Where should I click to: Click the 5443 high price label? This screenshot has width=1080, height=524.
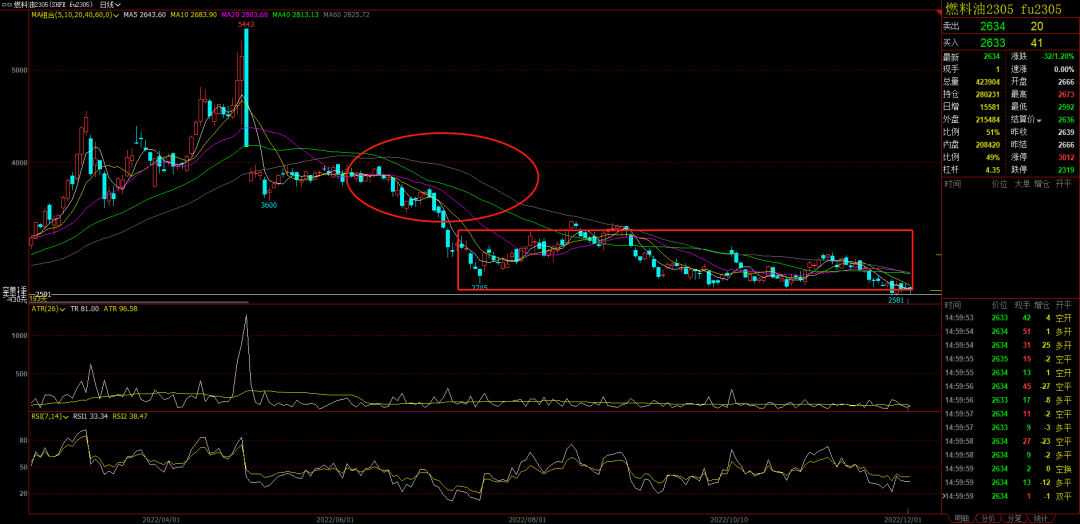click(245, 24)
